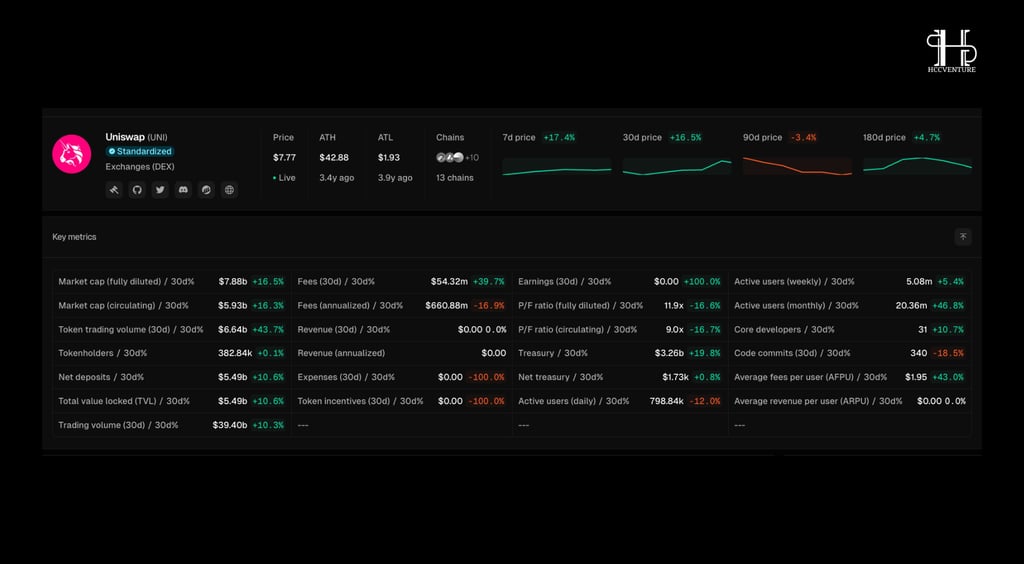Open the CoinGecko icon link
1024x564 pixels.
tap(206, 190)
